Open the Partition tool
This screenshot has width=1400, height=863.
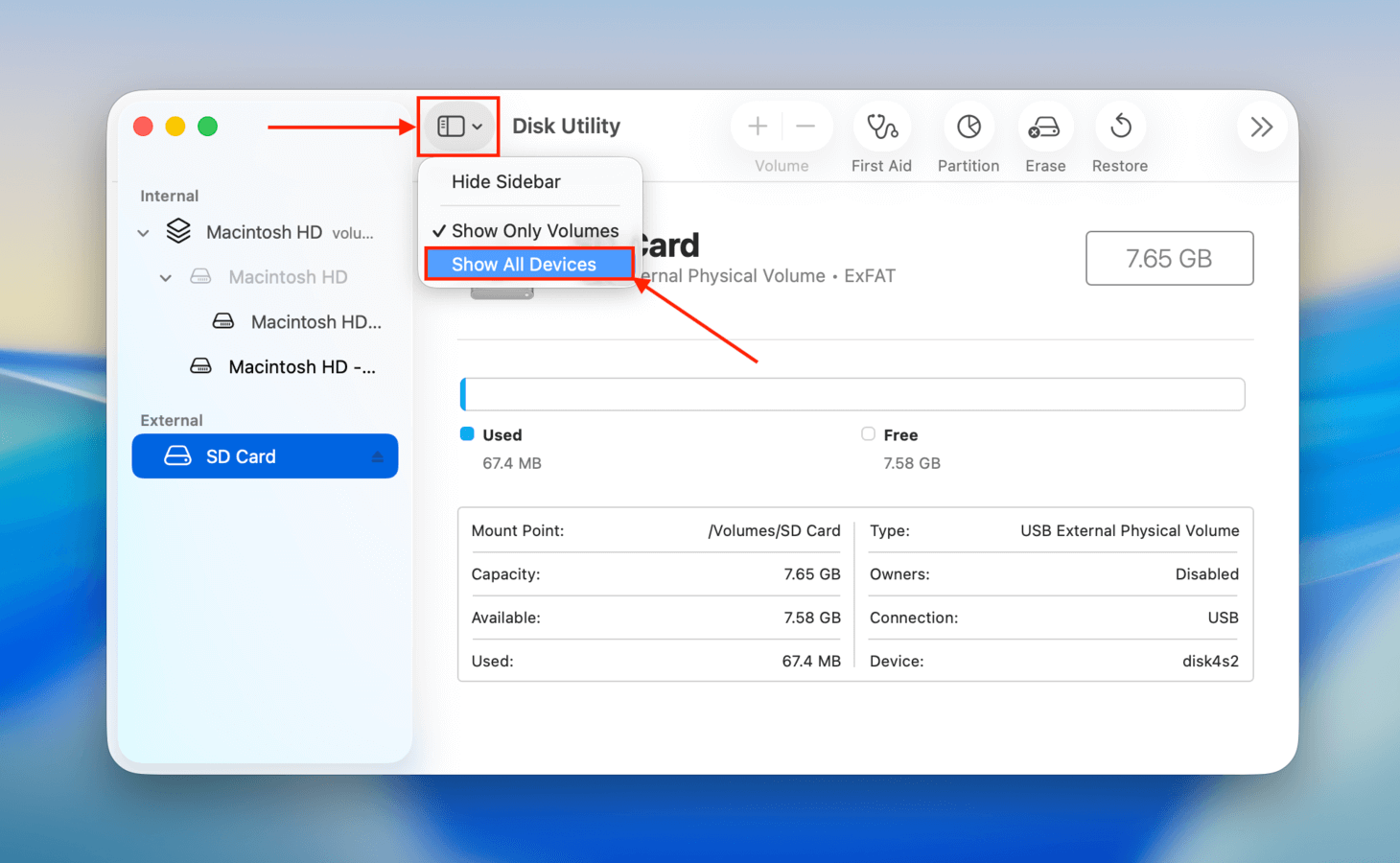point(968,126)
